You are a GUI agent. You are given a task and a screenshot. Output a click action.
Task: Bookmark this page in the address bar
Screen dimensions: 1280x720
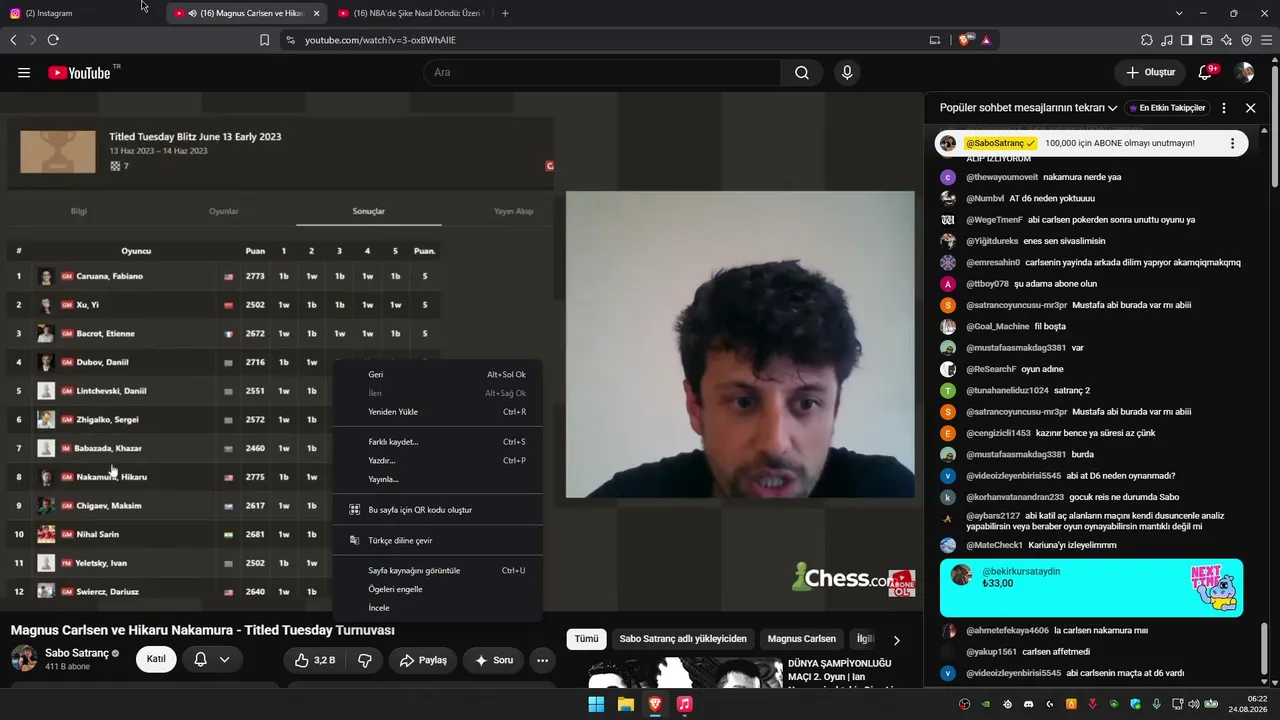(x=264, y=40)
